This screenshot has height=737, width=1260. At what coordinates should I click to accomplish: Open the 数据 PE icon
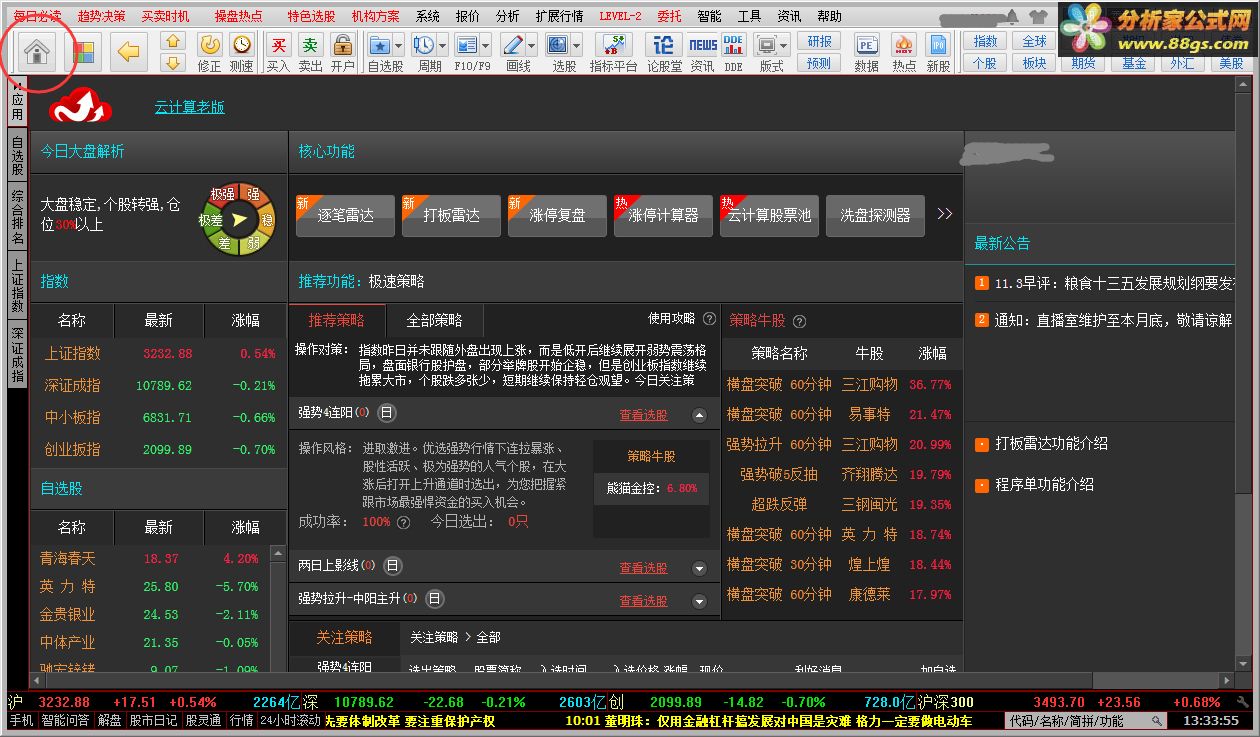click(x=867, y=45)
